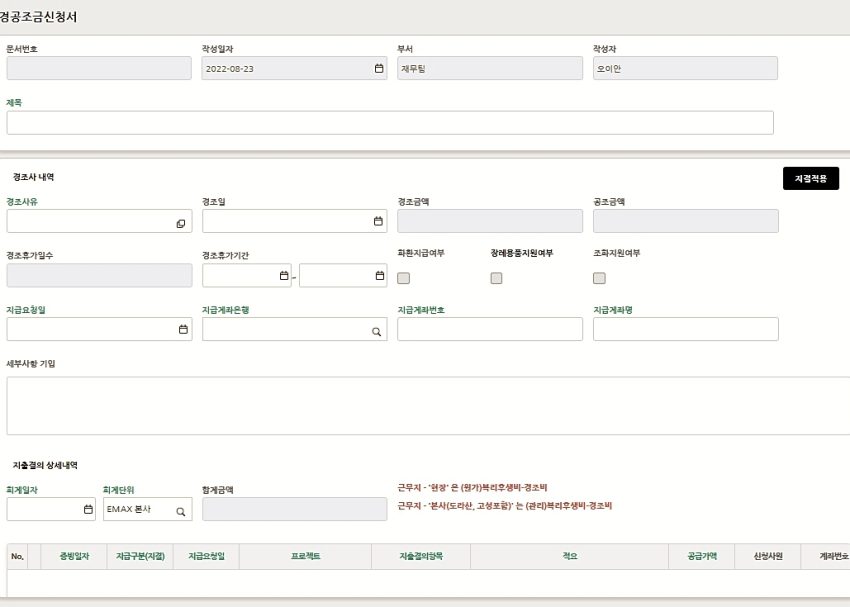850x607 pixels.
Task: Click the 공조금액 field
Action: (686, 221)
